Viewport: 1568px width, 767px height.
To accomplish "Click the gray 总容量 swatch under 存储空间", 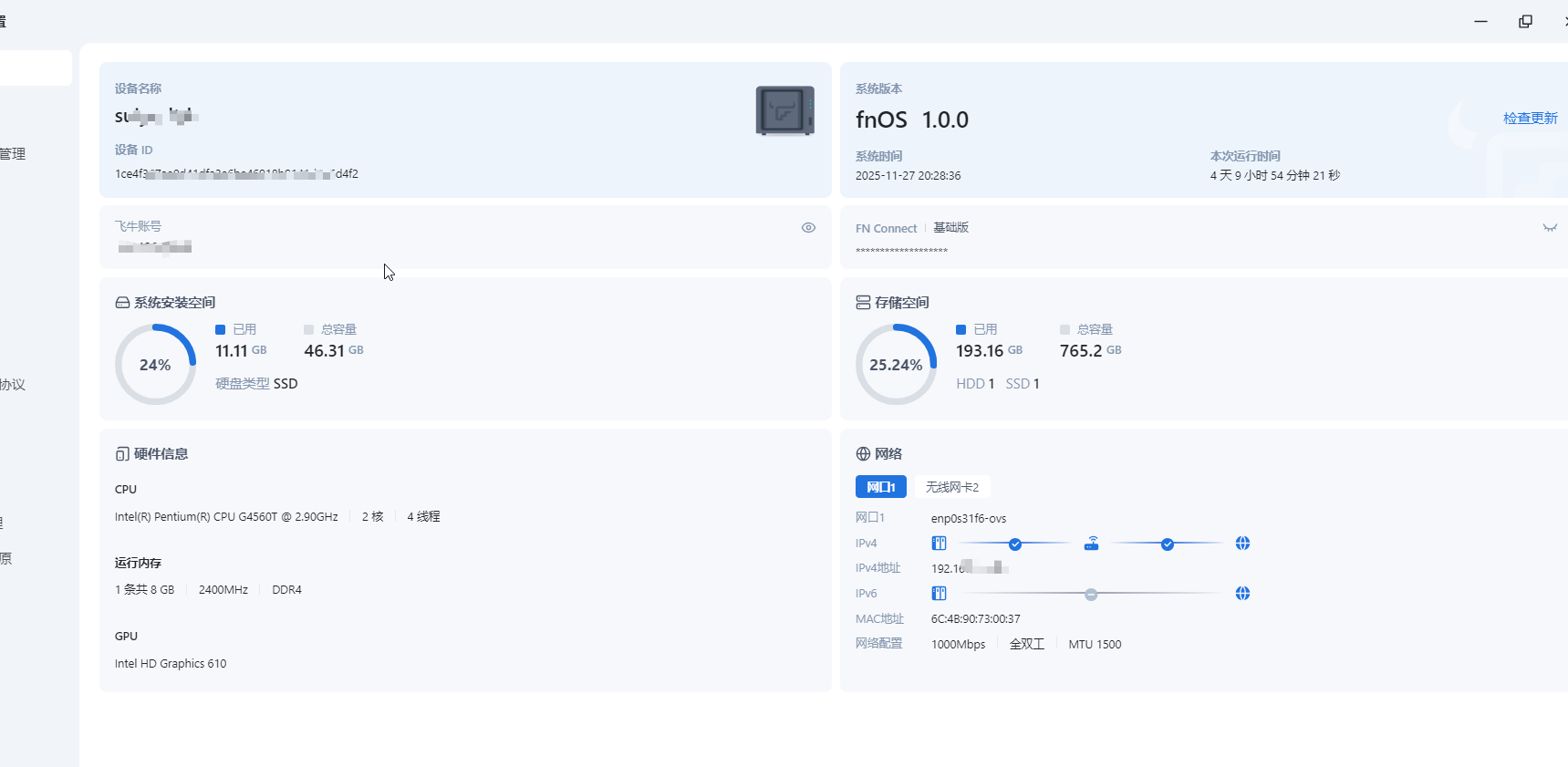I will (x=1064, y=329).
